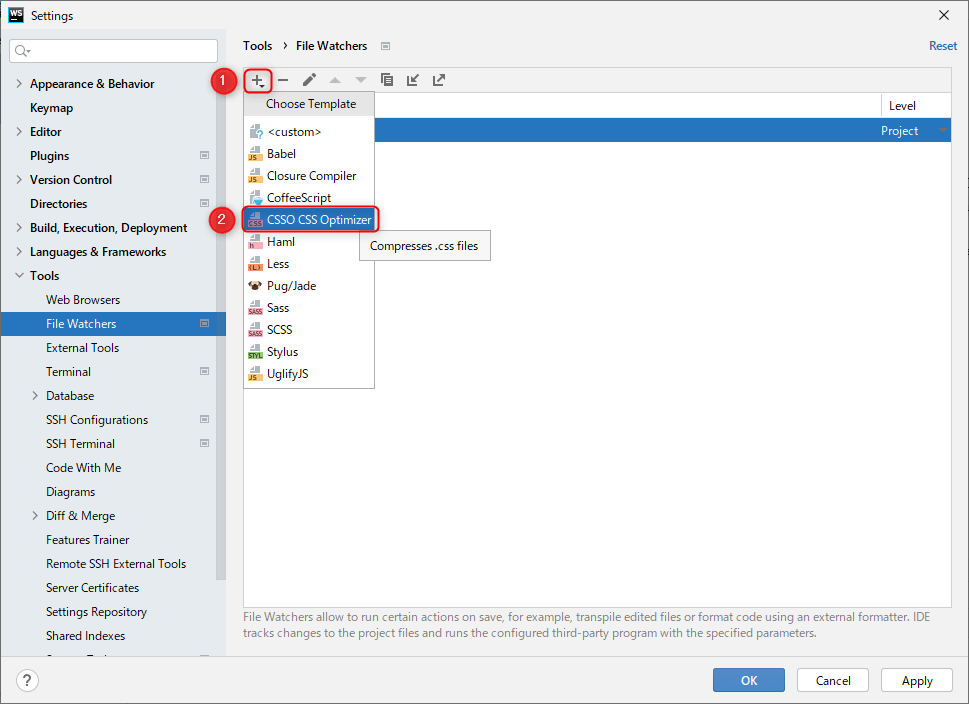Click the WebStorm logo in title bar
Screen dimensions: 969x704
pyautogui.click(x=16, y=15)
